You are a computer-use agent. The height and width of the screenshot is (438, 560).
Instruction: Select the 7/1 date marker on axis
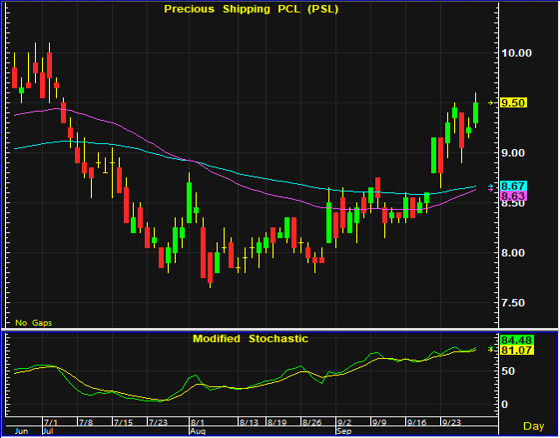(x=48, y=423)
